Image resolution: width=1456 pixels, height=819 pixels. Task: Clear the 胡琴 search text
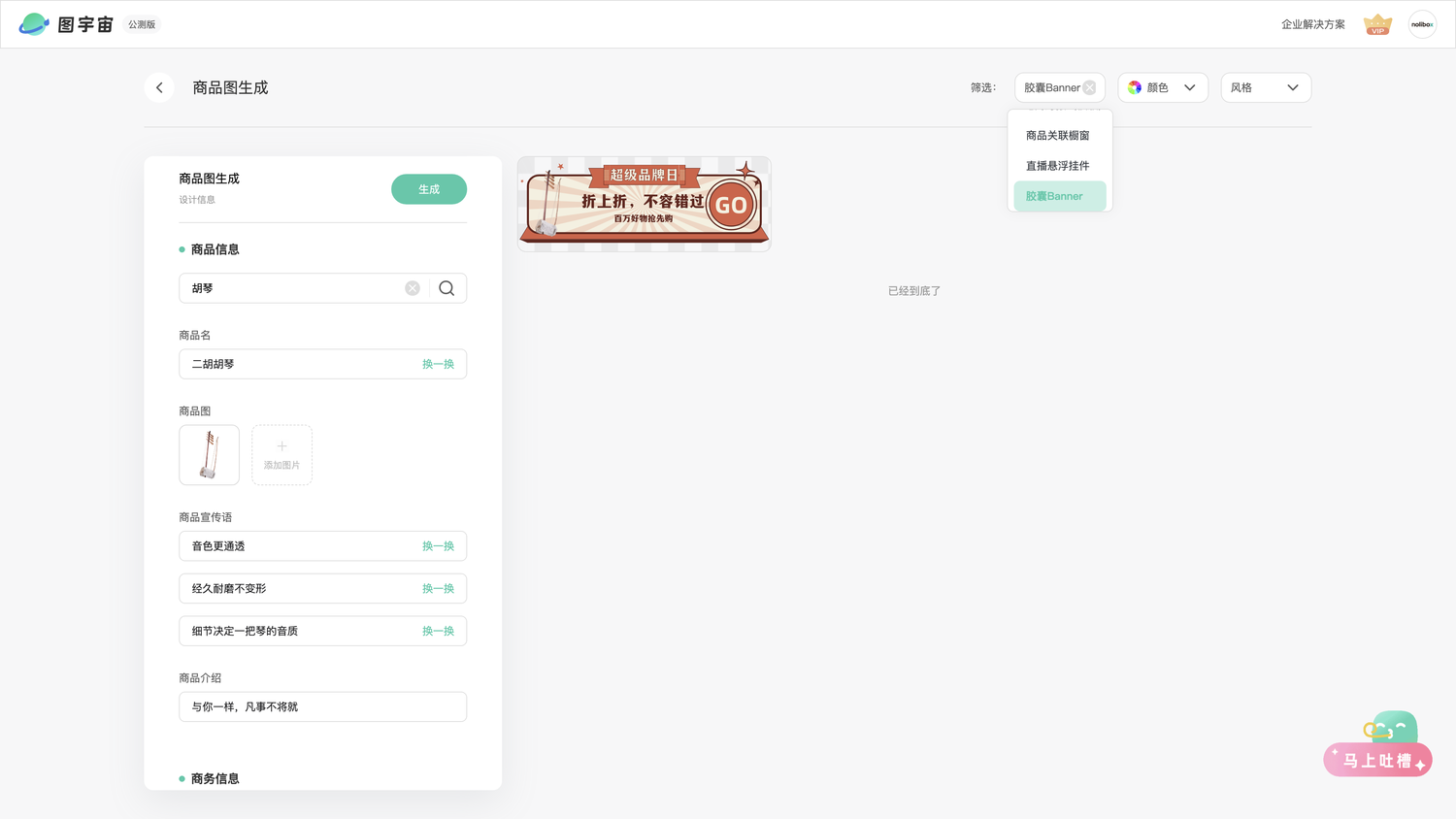click(413, 288)
